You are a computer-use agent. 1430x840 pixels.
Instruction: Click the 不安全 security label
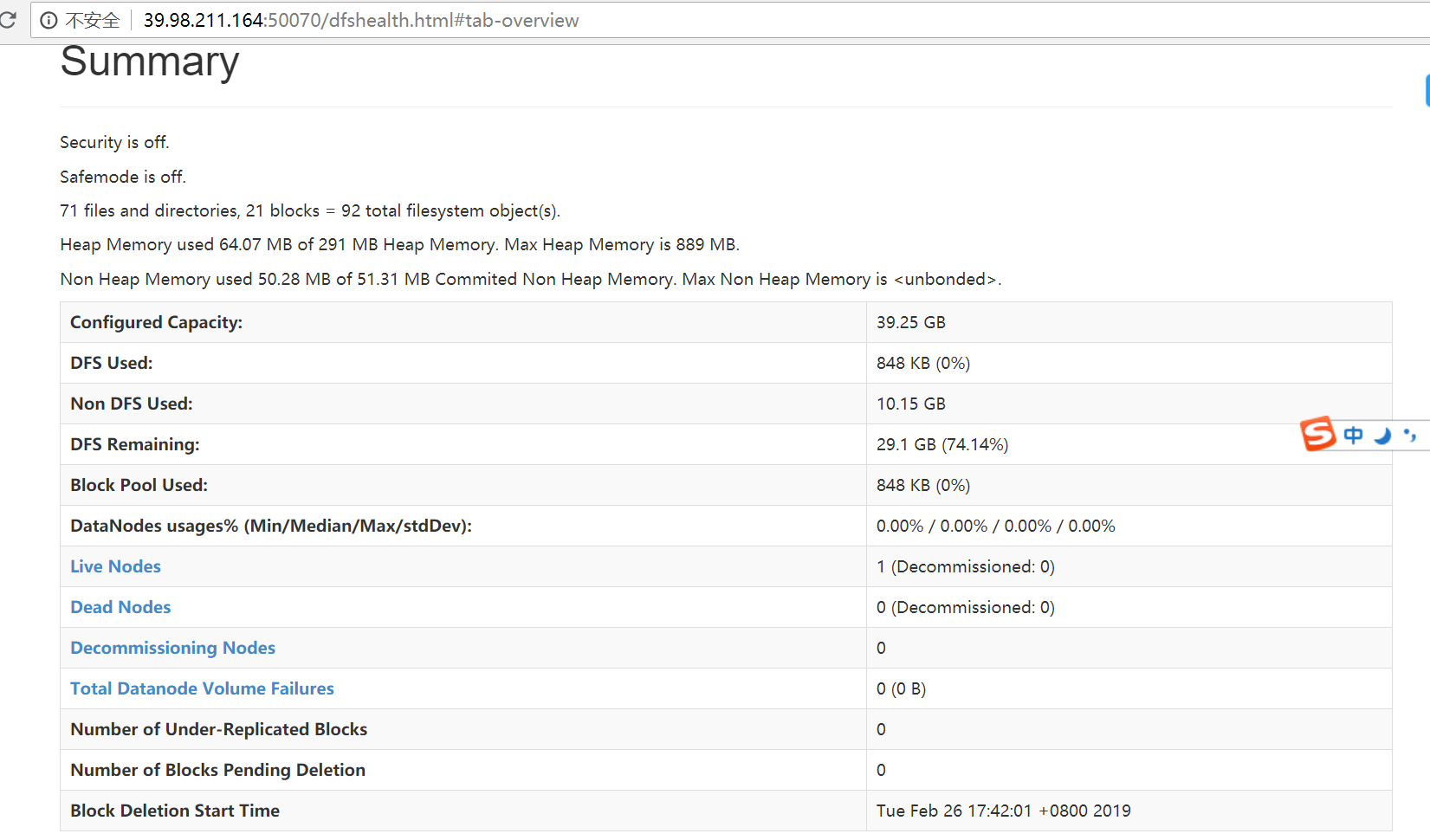93,20
